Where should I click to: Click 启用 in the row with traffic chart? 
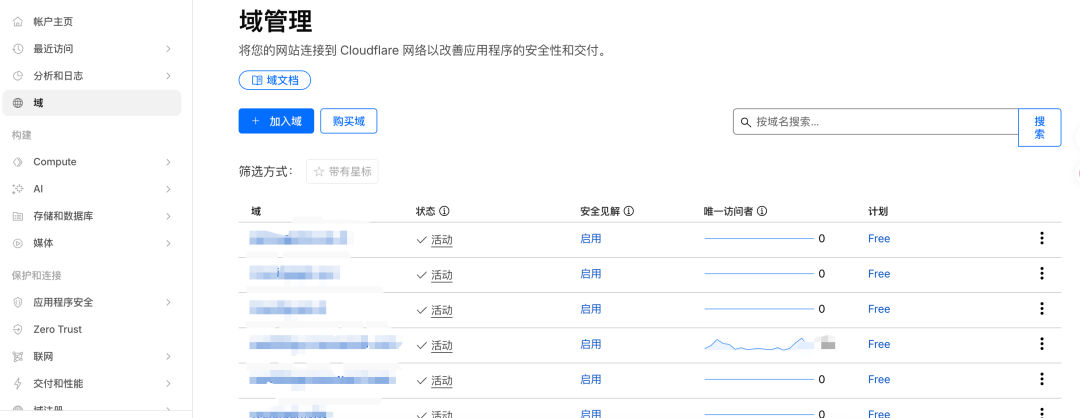591,344
